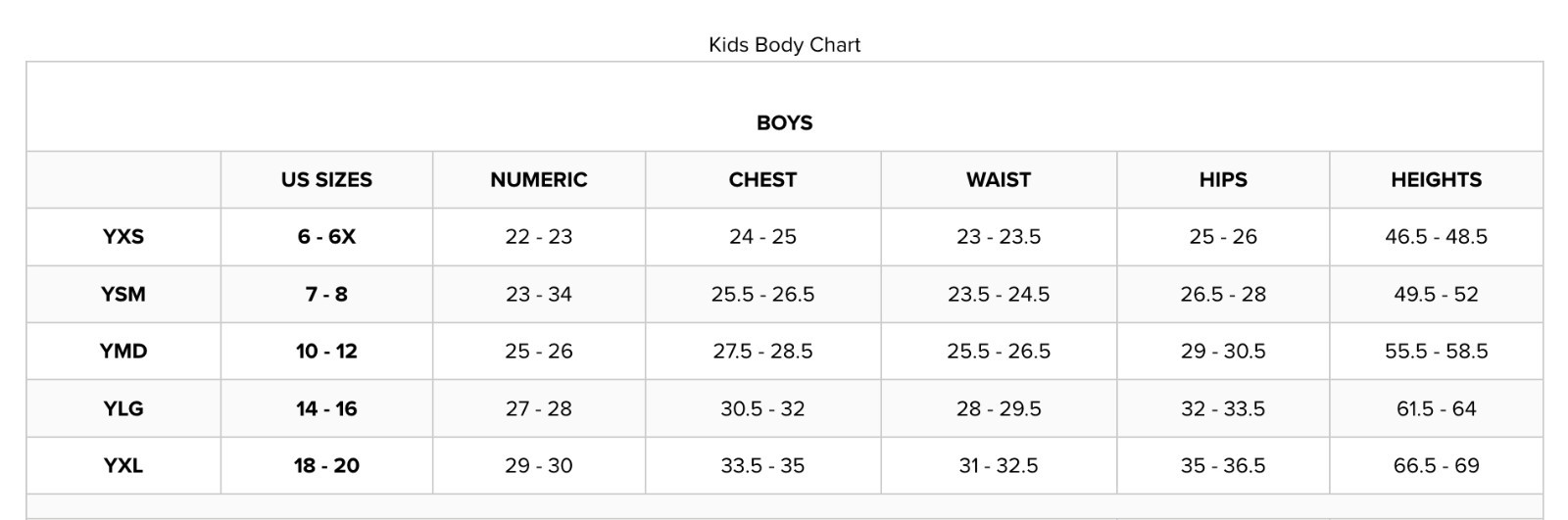Select the YLG hips value 32 - 33.5
This screenshot has width=1568, height=520.
[x=1222, y=409]
